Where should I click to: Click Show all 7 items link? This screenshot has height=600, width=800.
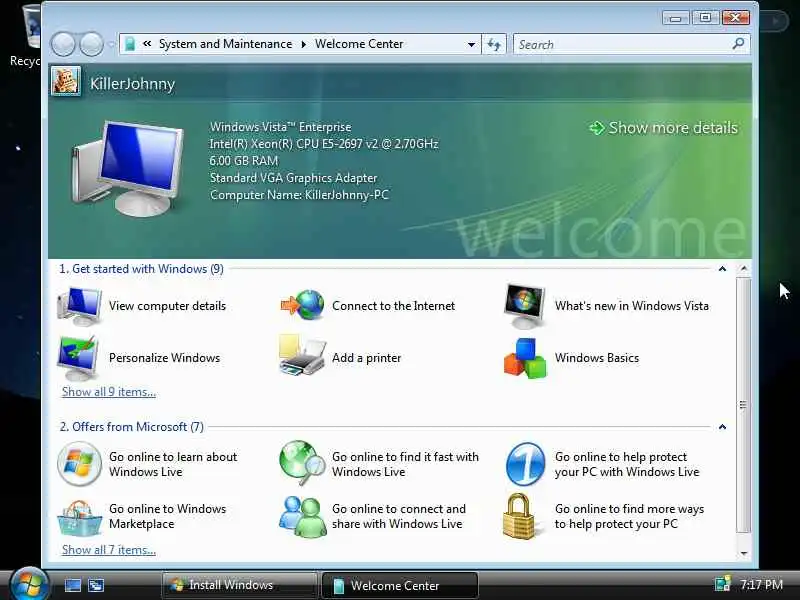[x=109, y=550]
